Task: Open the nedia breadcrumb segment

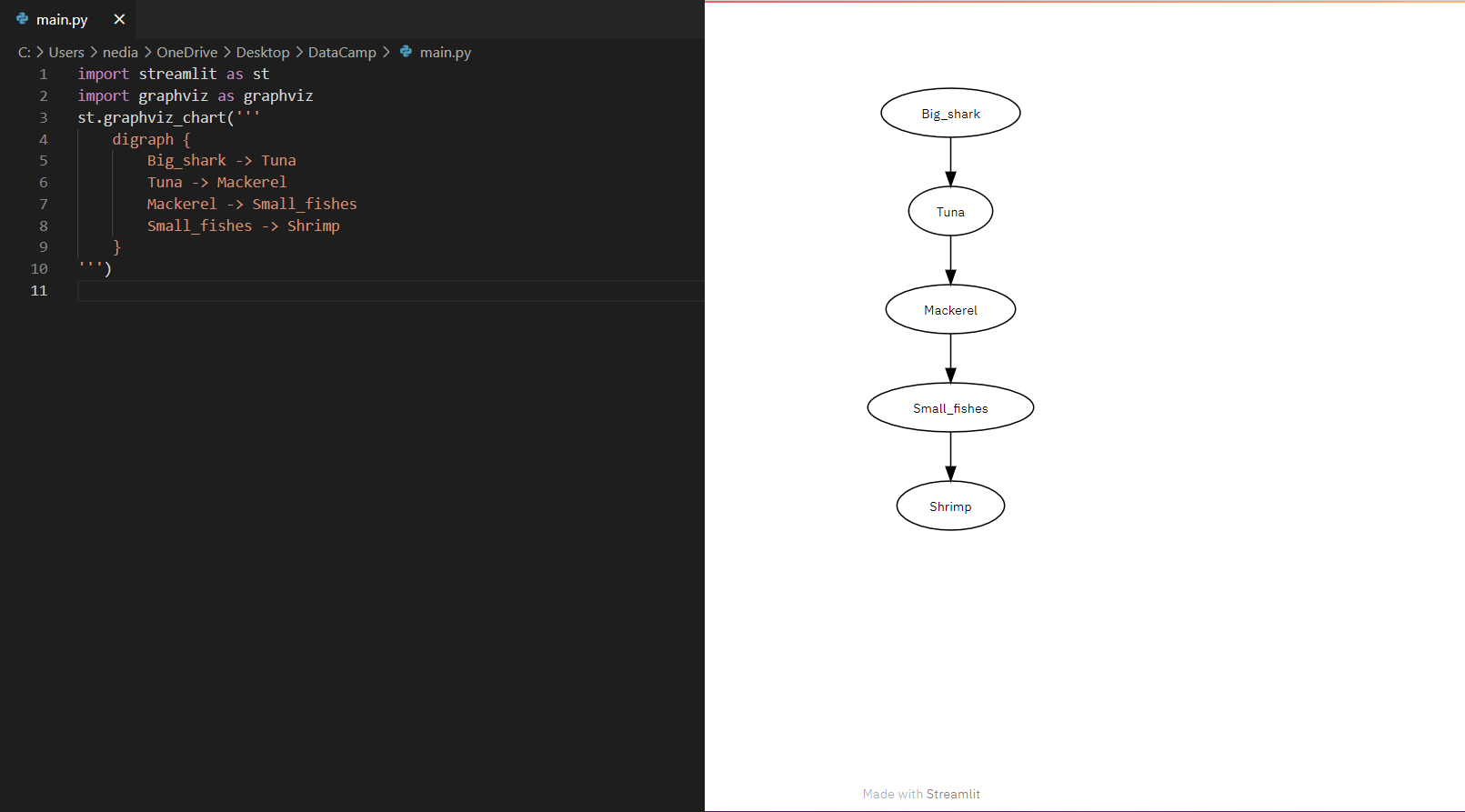Action: coord(120,53)
